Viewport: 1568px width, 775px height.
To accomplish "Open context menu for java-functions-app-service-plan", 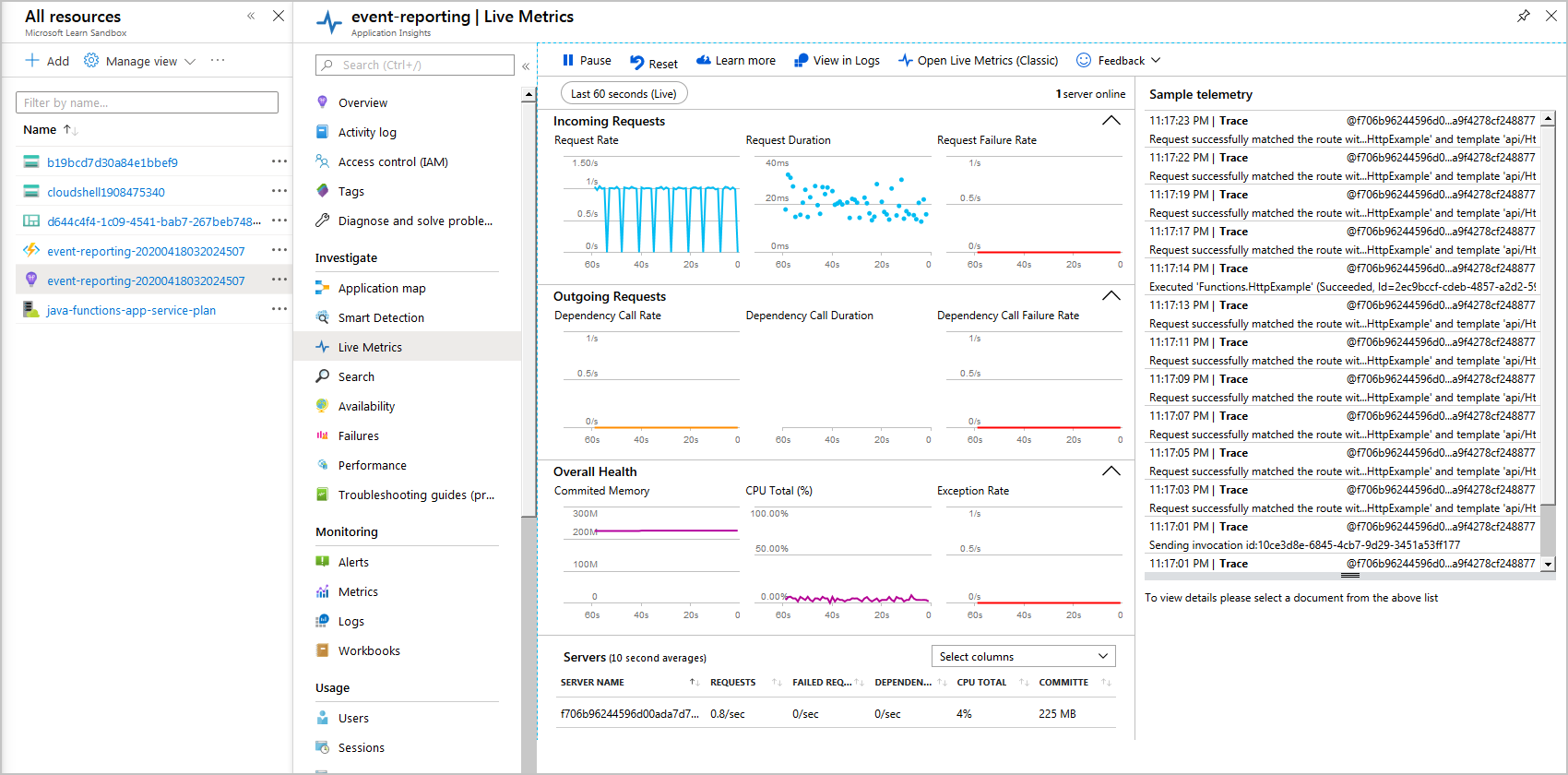I will [x=279, y=309].
